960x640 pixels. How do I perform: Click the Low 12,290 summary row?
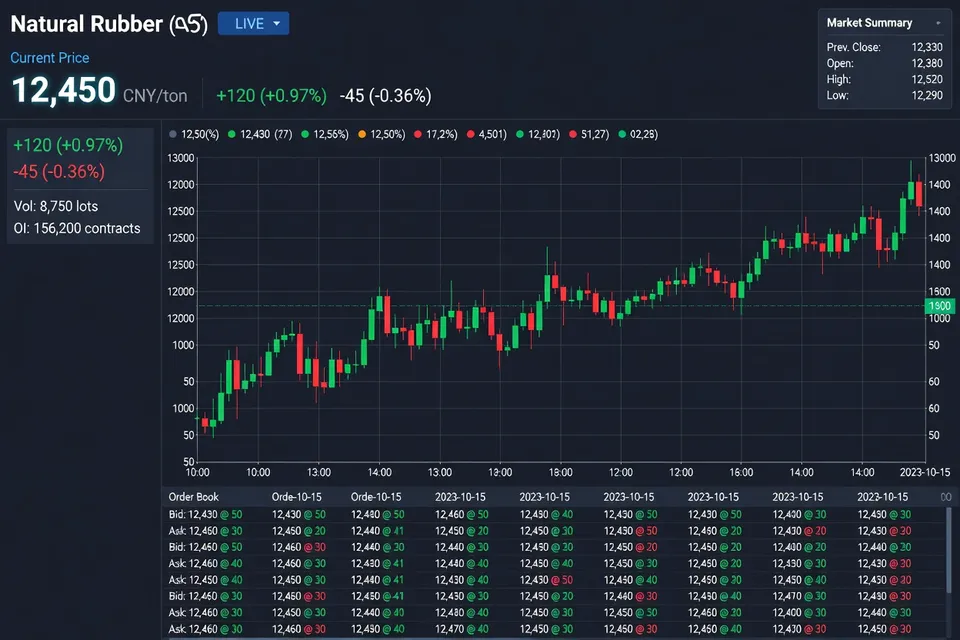884,95
